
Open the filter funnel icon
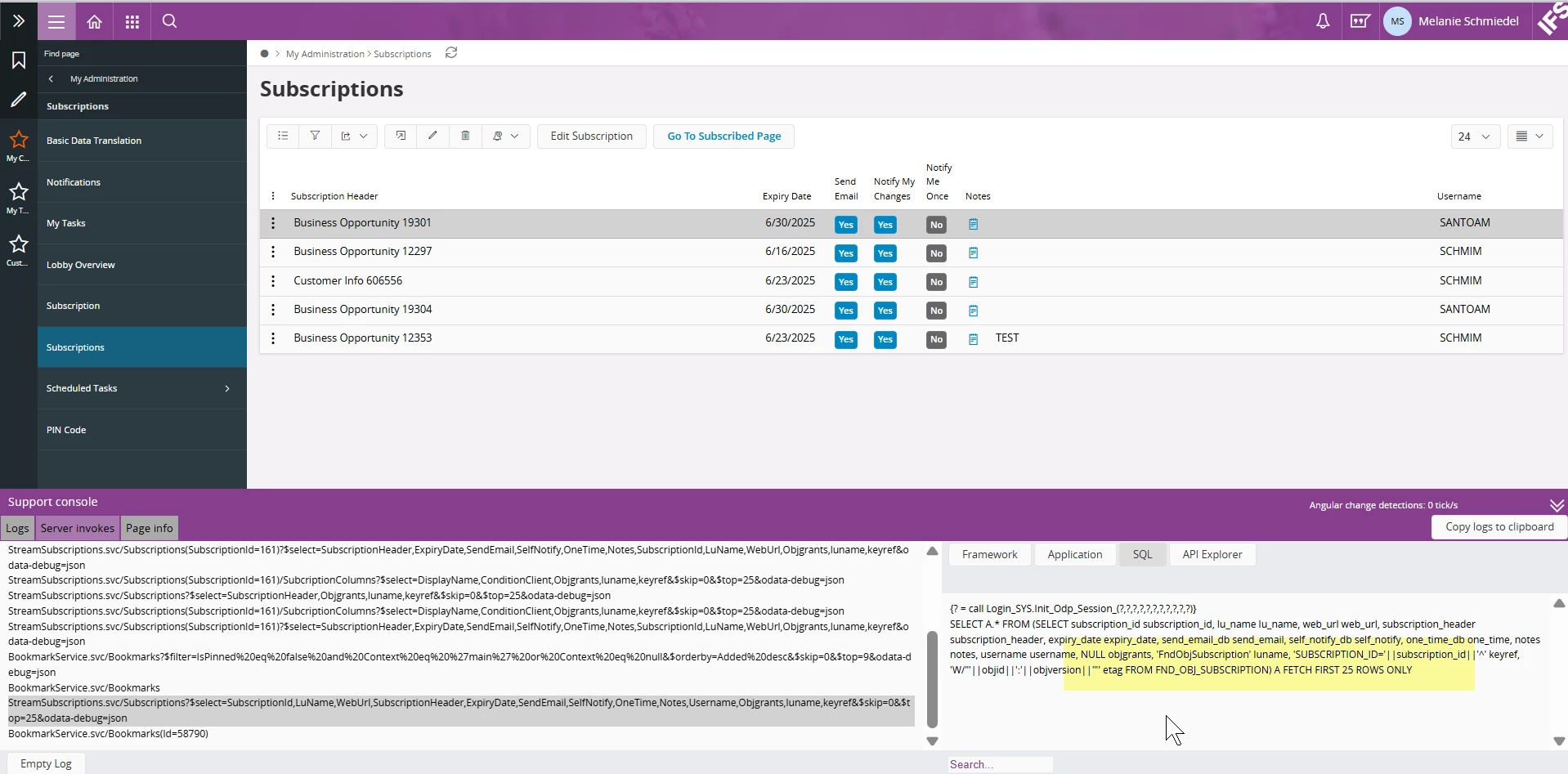[315, 136]
